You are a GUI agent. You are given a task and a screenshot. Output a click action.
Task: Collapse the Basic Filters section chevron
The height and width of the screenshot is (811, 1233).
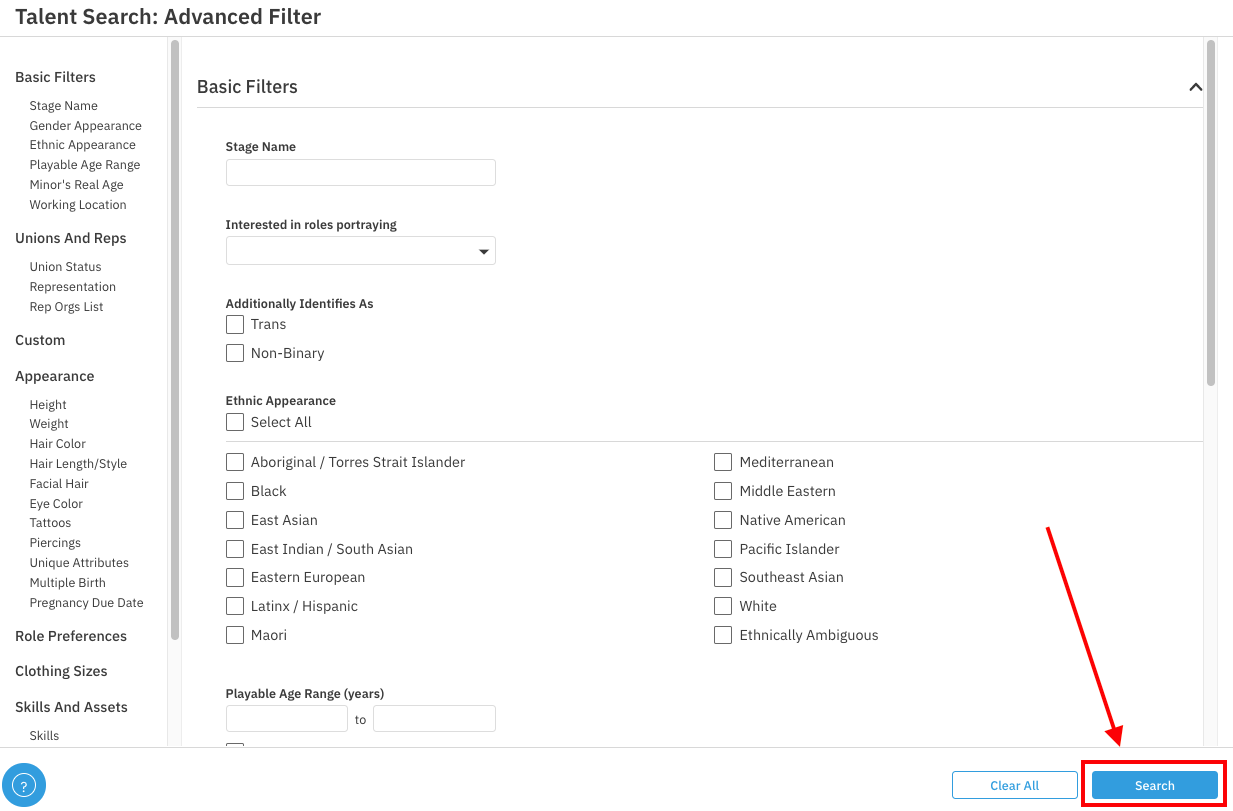point(1195,87)
